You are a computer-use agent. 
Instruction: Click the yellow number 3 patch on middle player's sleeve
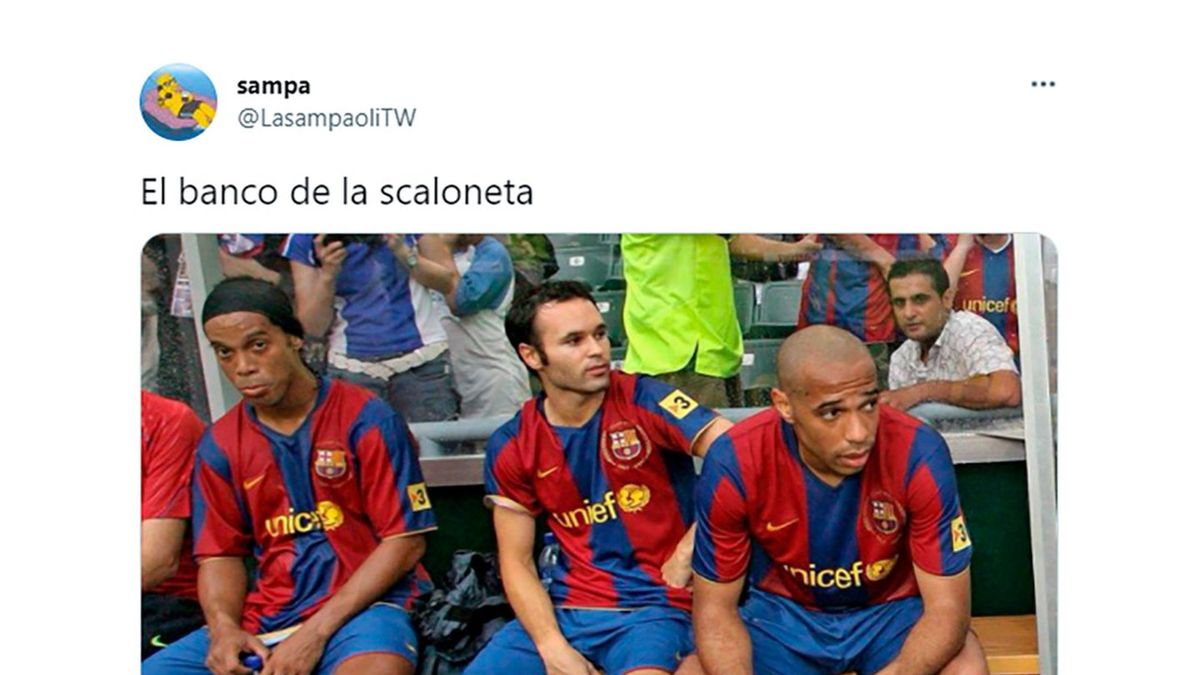(678, 404)
